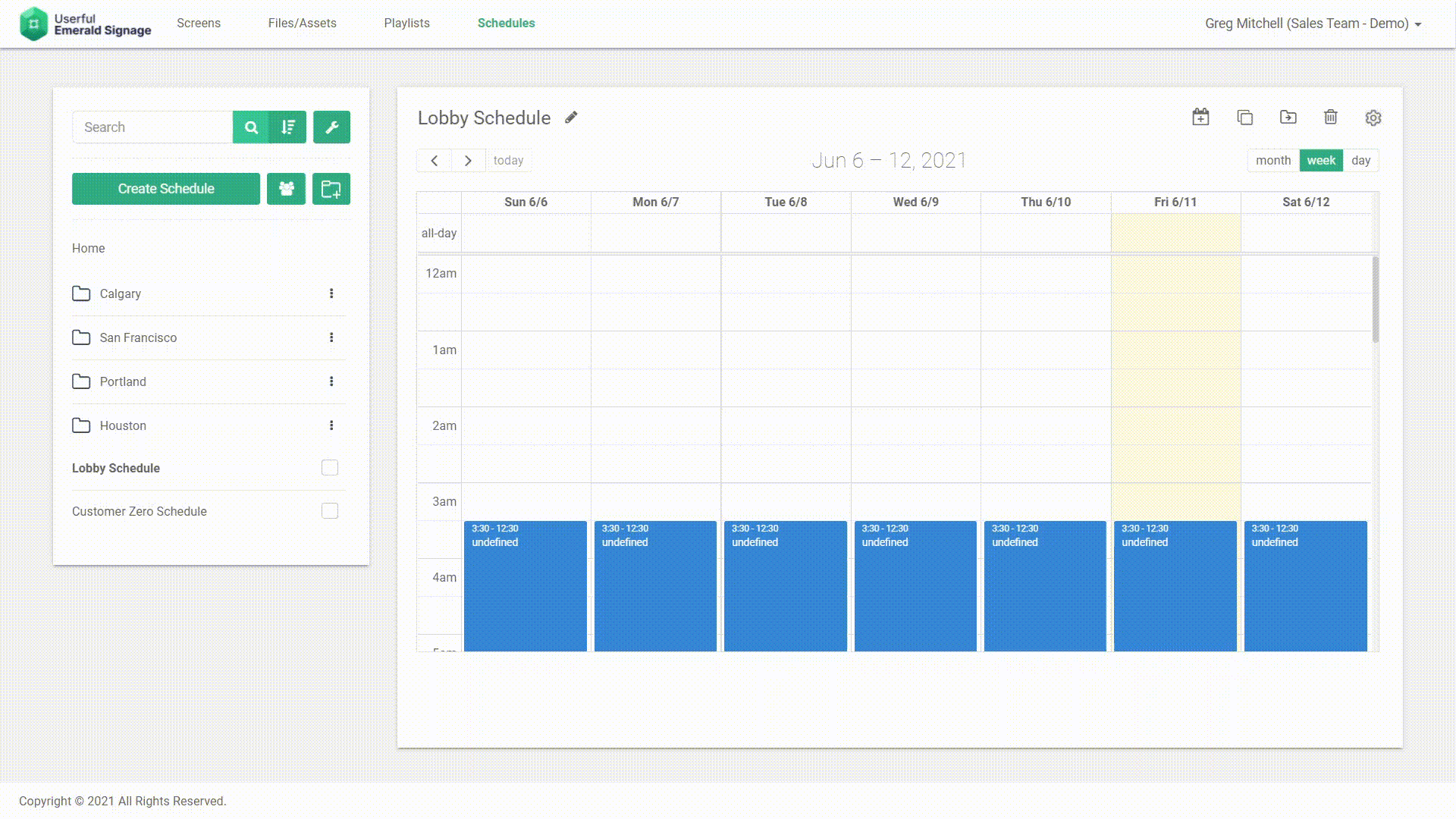Open the Sat 6/12 3:30 event
Screen dimensions: 1456x819
coord(1306,586)
